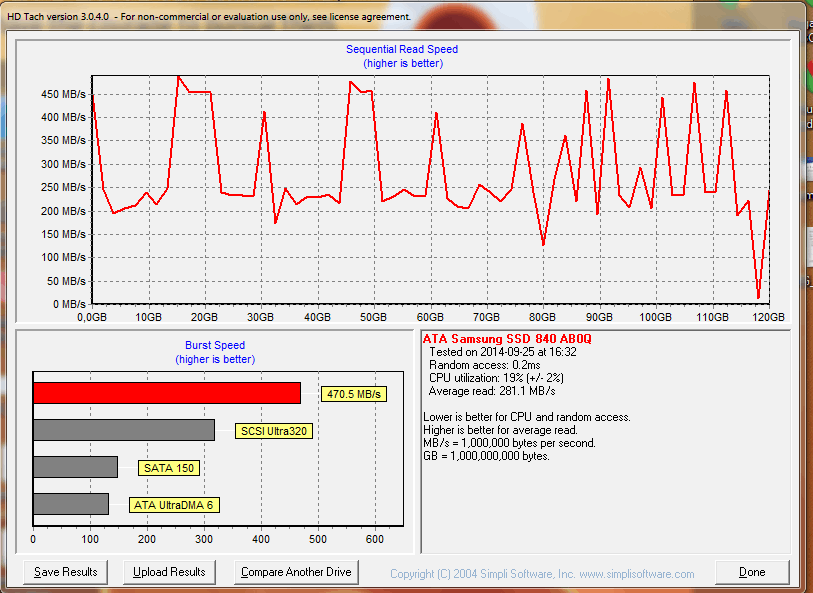Open the www.simplisoftware.com link

pos(635,574)
